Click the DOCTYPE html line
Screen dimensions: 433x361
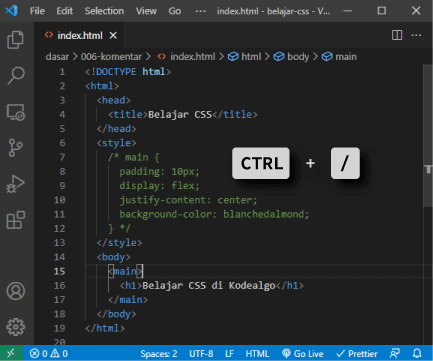point(128,72)
